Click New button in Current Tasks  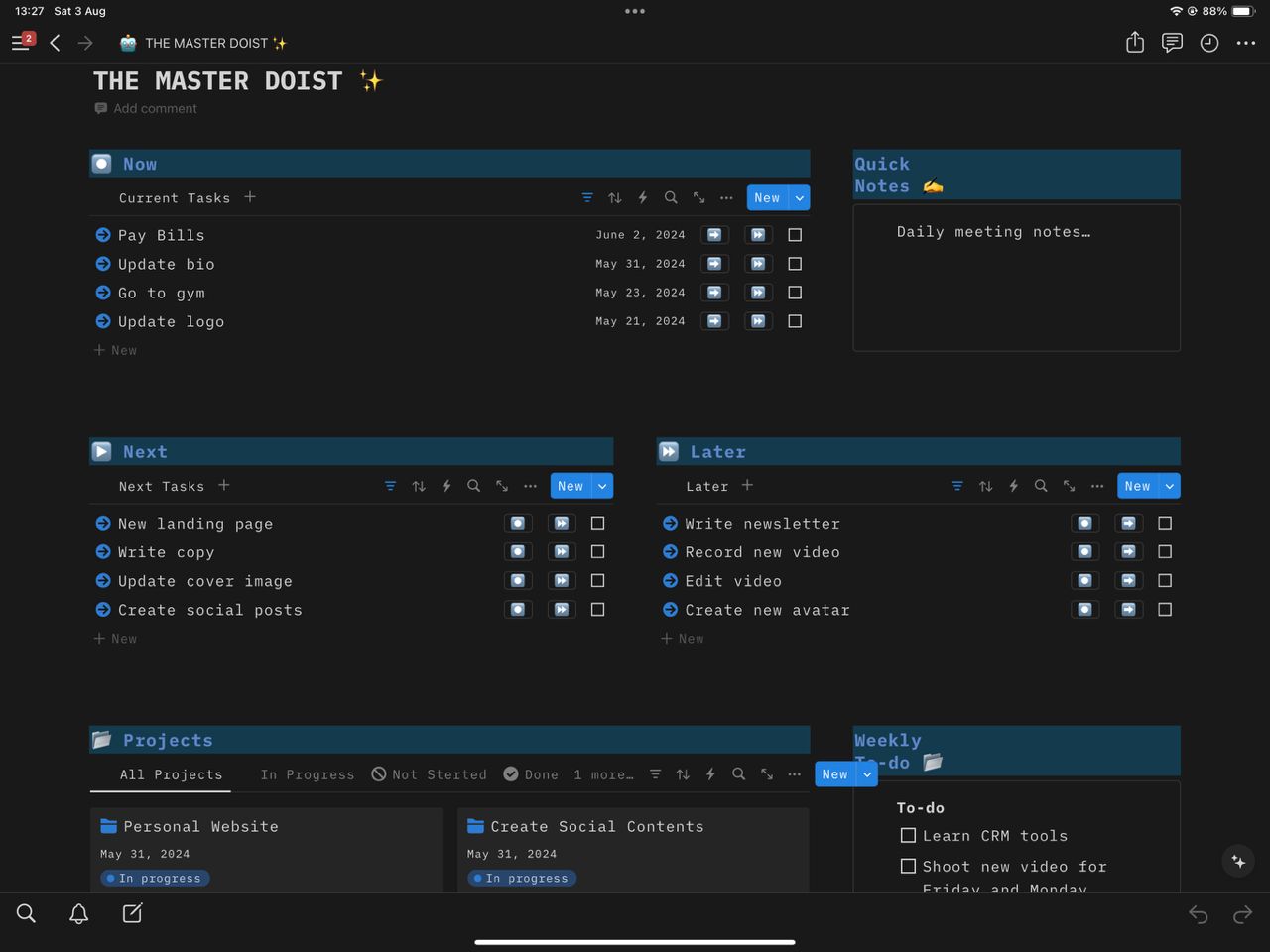pyautogui.click(x=768, y=198)
